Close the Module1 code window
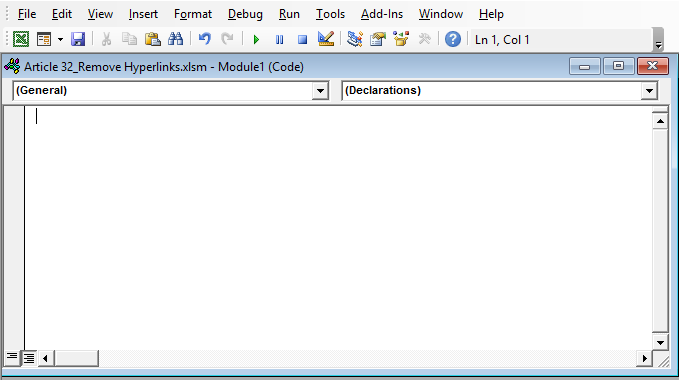Screen dimensions: 679x380 click(653, 66)
